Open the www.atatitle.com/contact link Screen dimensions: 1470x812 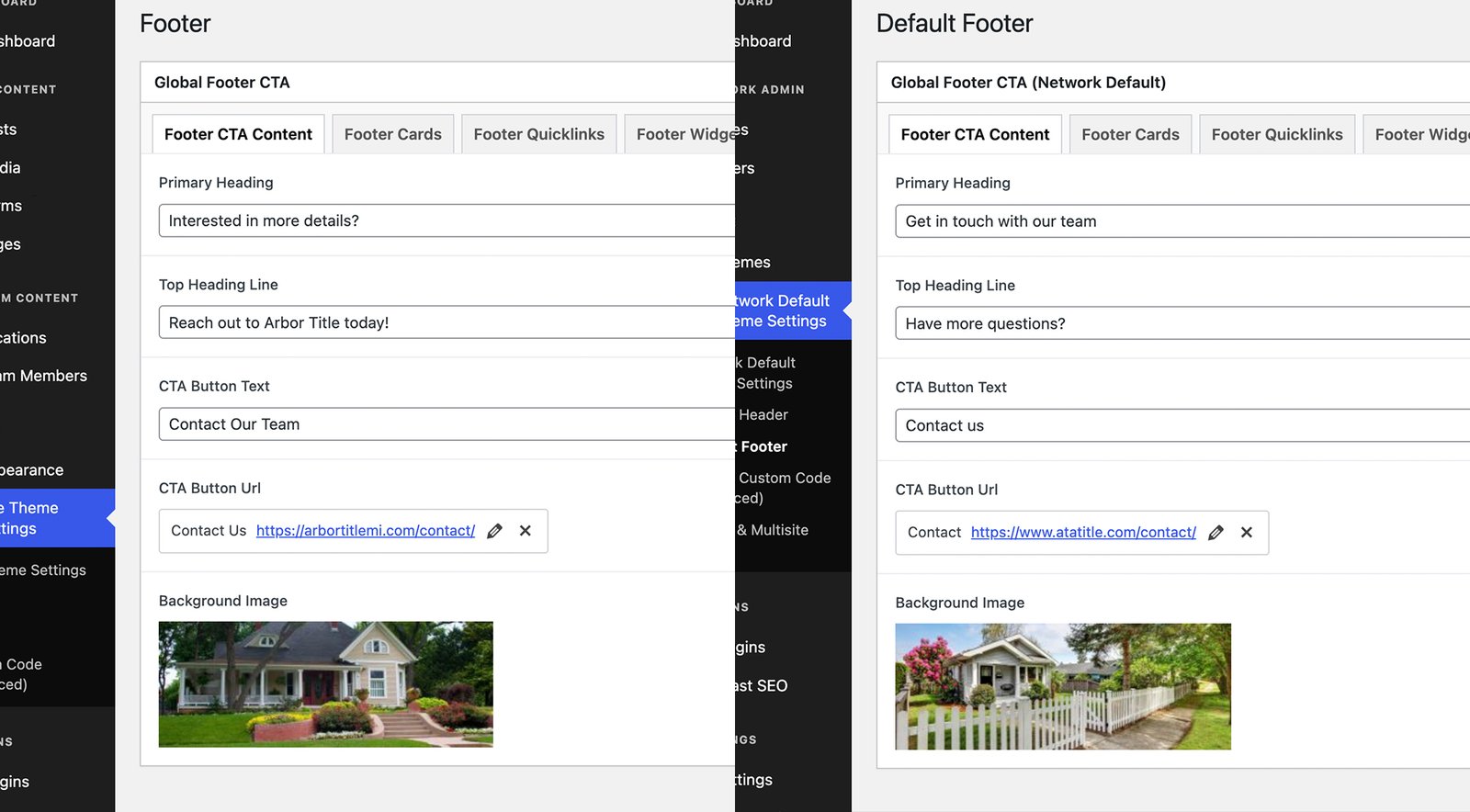pyautogui.click(x=1083, y=533)
